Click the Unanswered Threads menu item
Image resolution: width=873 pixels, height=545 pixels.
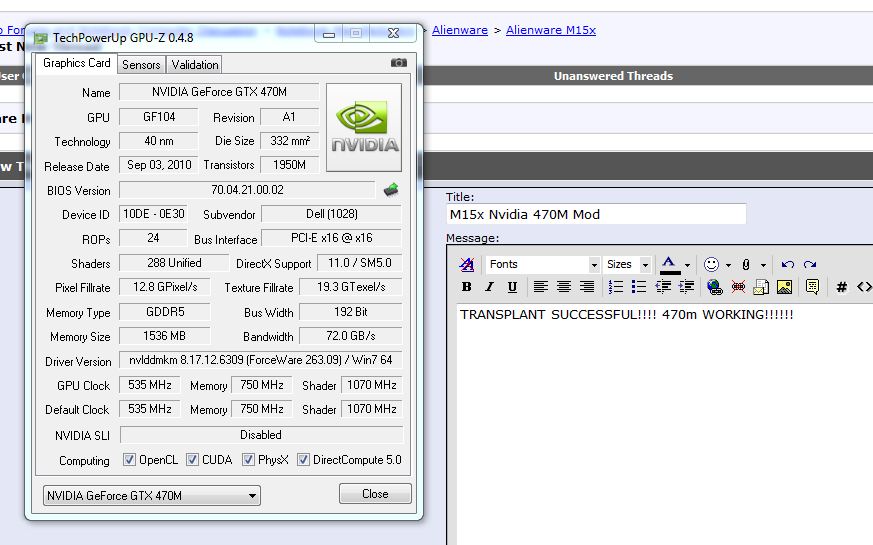(613, 76)
